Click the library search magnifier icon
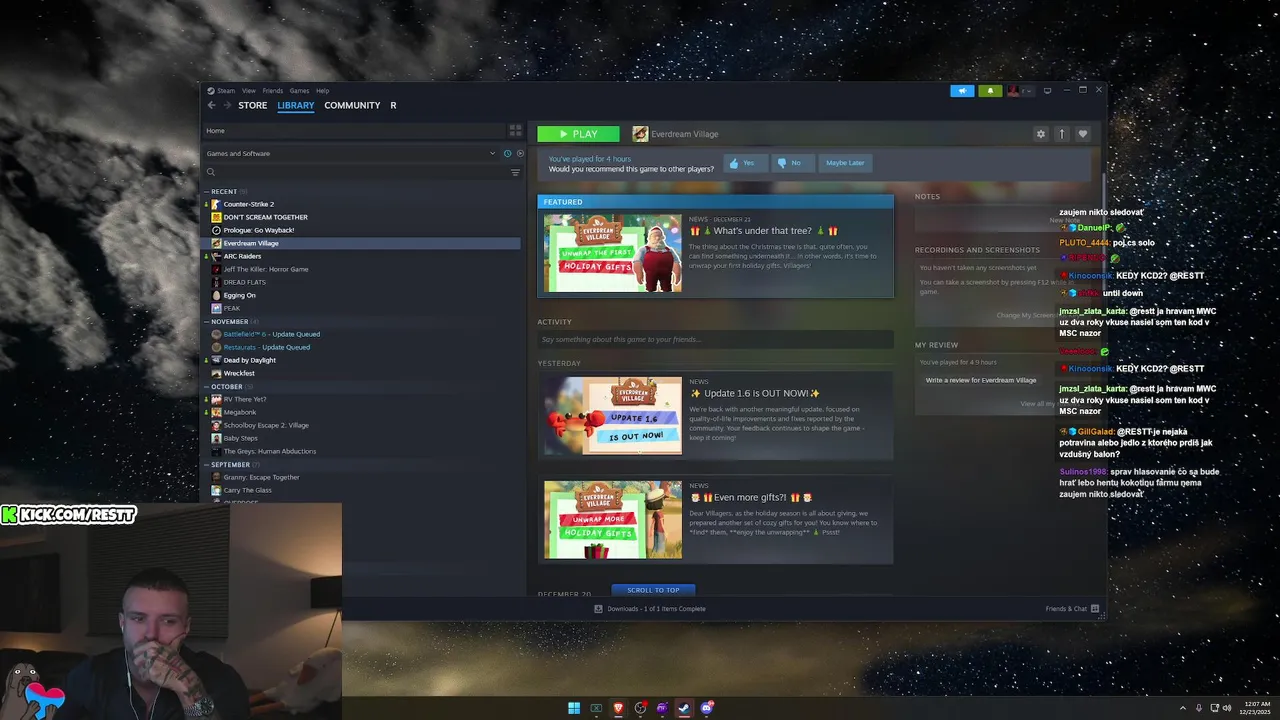Image resolution: width=1280 pixels, height=720 pixels. click(211, 172)
